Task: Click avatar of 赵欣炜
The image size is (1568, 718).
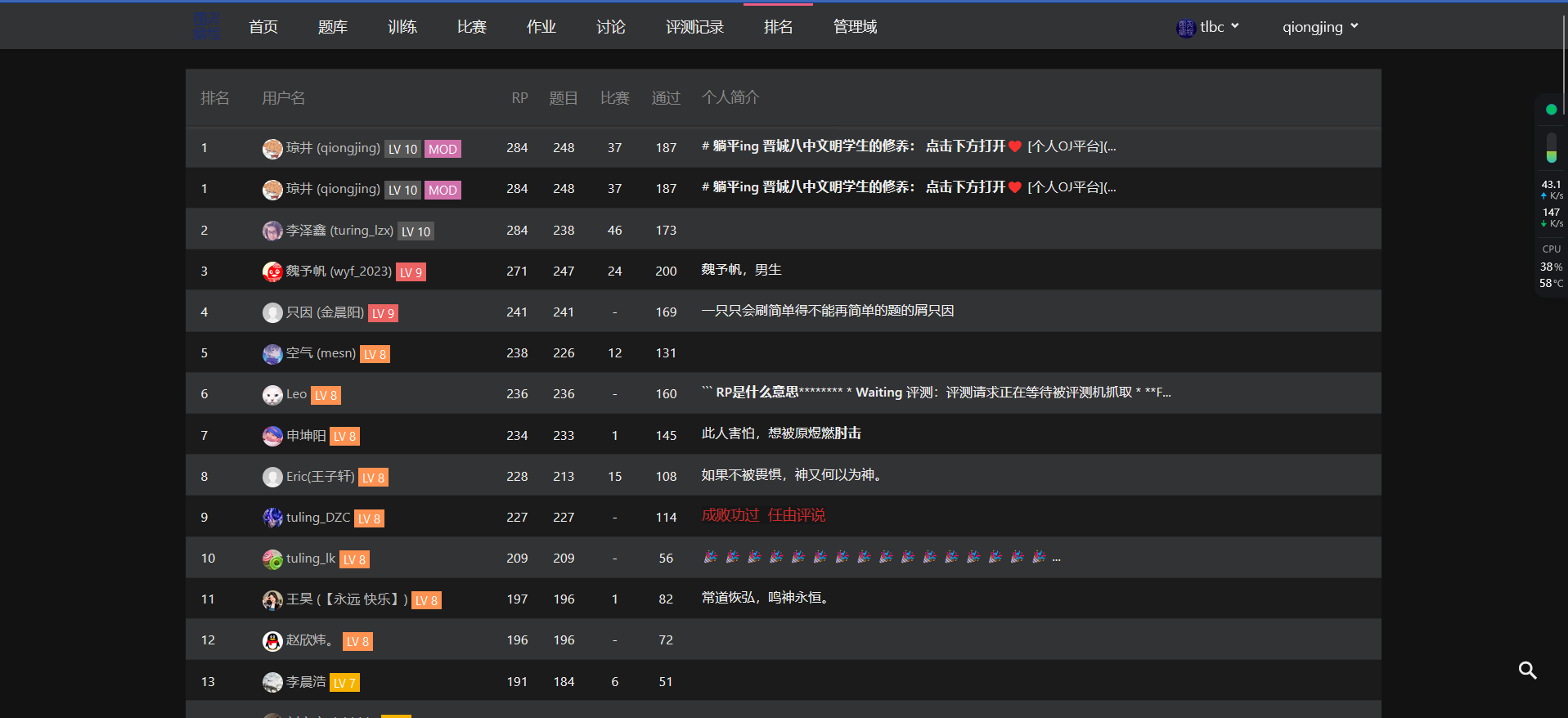Action: click(272, 641)
